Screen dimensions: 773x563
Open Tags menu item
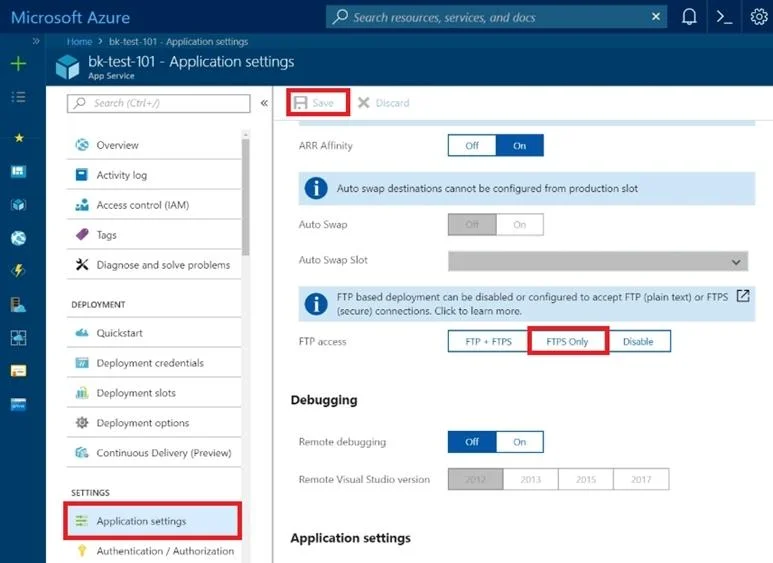[154, 235]
